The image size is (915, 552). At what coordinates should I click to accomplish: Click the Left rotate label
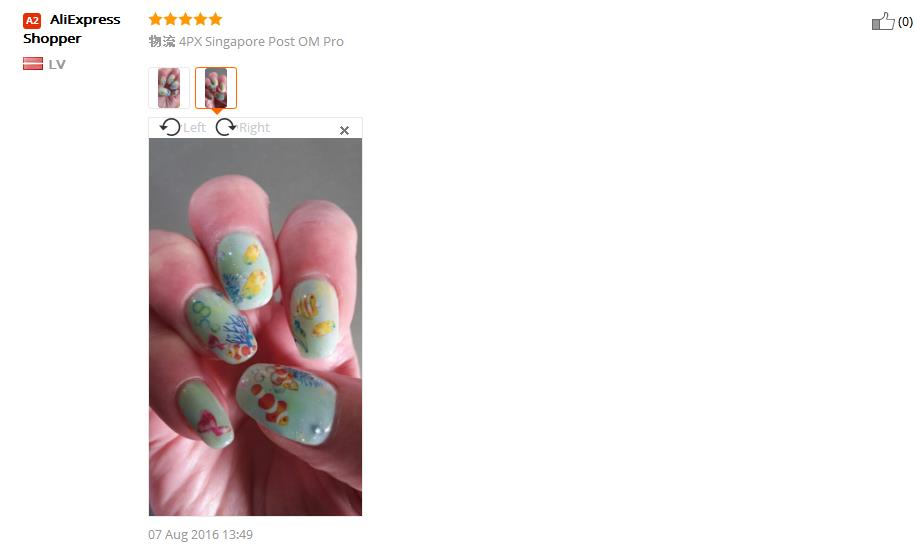[194, 128]
